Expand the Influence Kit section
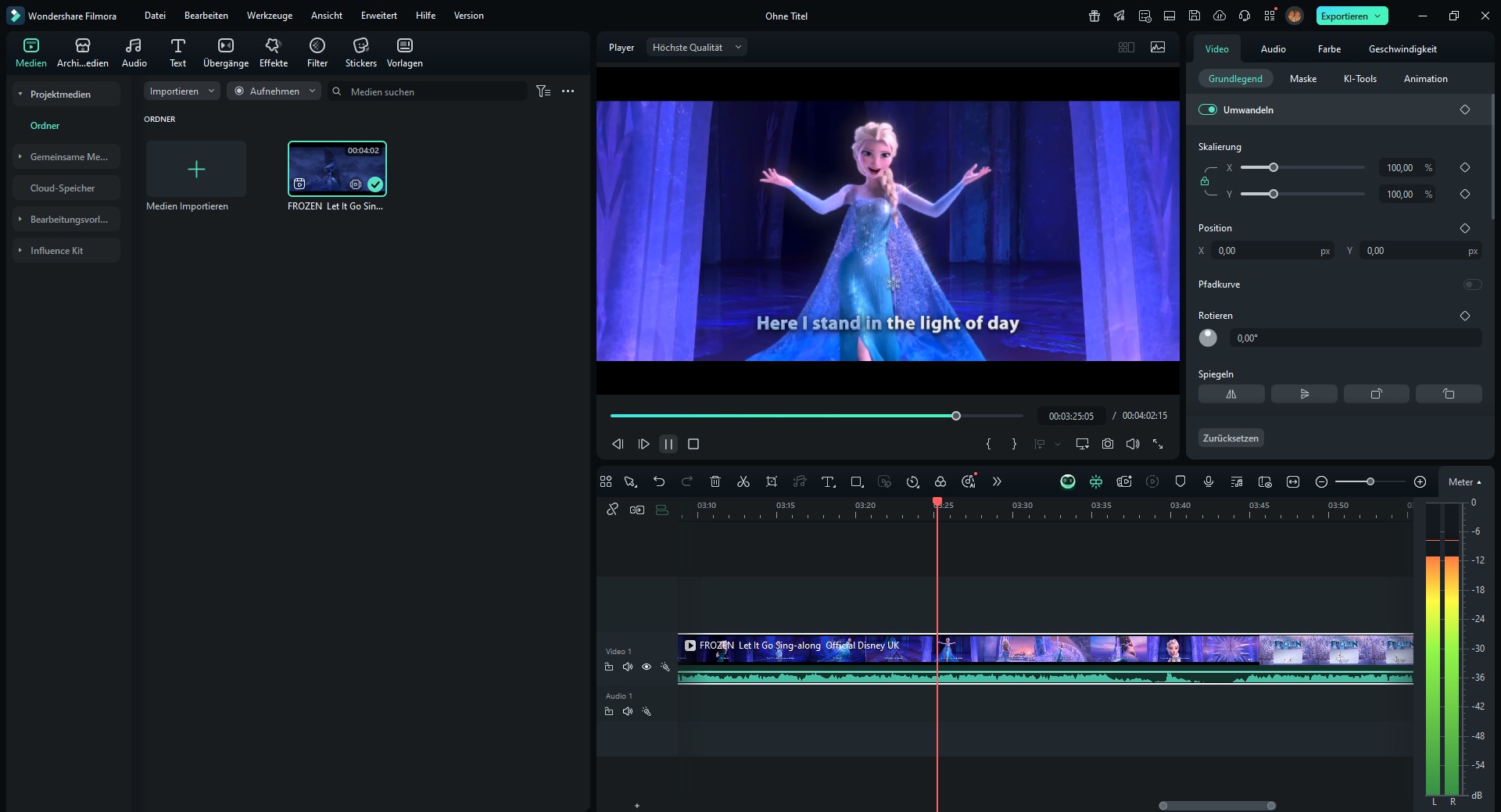Screen dimensions: 1501x812 click(20, 250)
